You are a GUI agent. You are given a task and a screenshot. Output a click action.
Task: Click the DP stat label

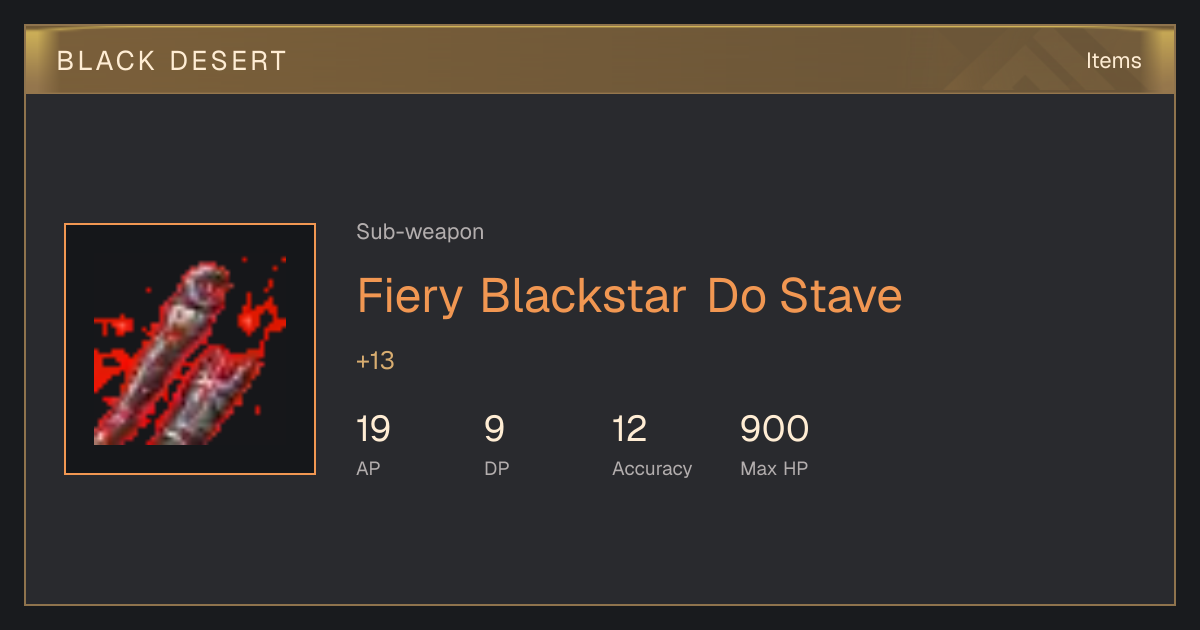pyautogui.click(x=497, y=468)
